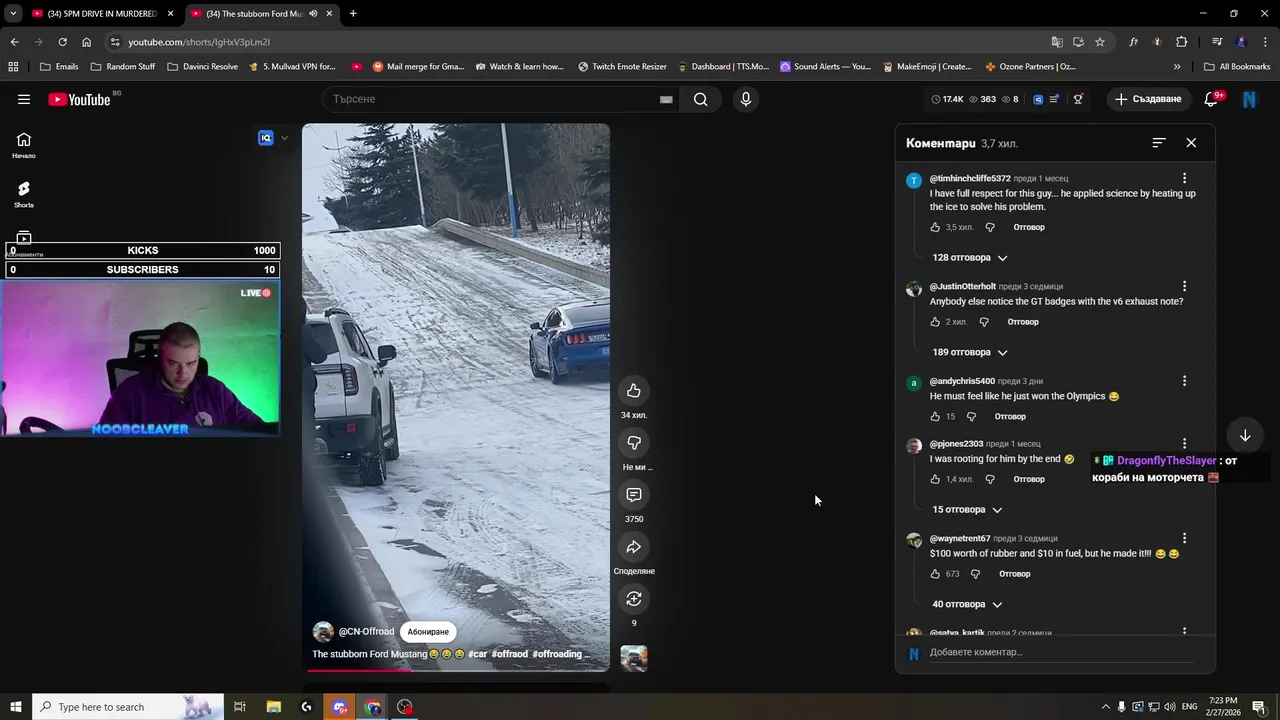Open the tab search dropdown in Chrome
The width and height of the screenshot is (1280, 720).
tap(13, 14)
